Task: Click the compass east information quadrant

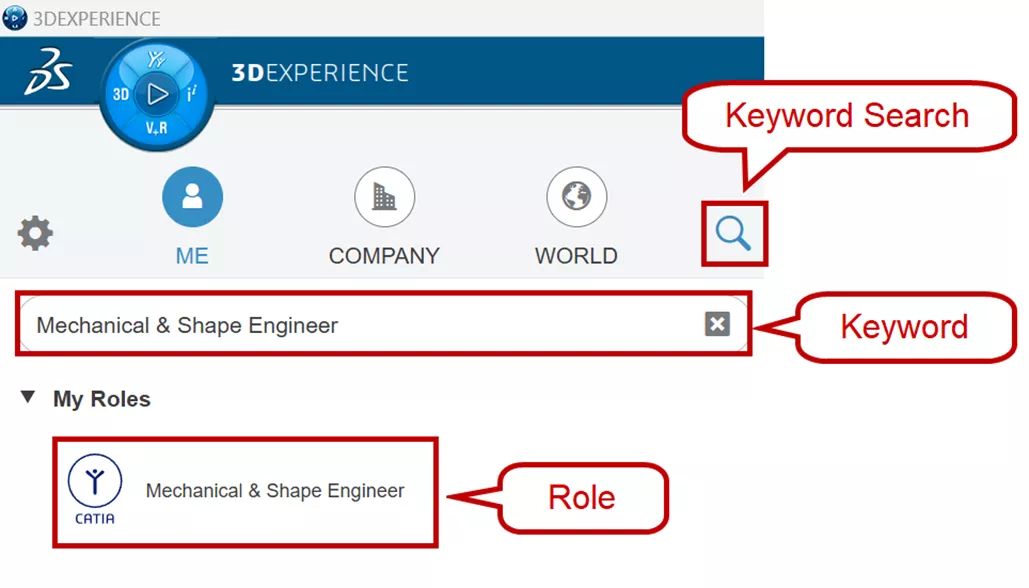Action: click(x=191, y=95)
